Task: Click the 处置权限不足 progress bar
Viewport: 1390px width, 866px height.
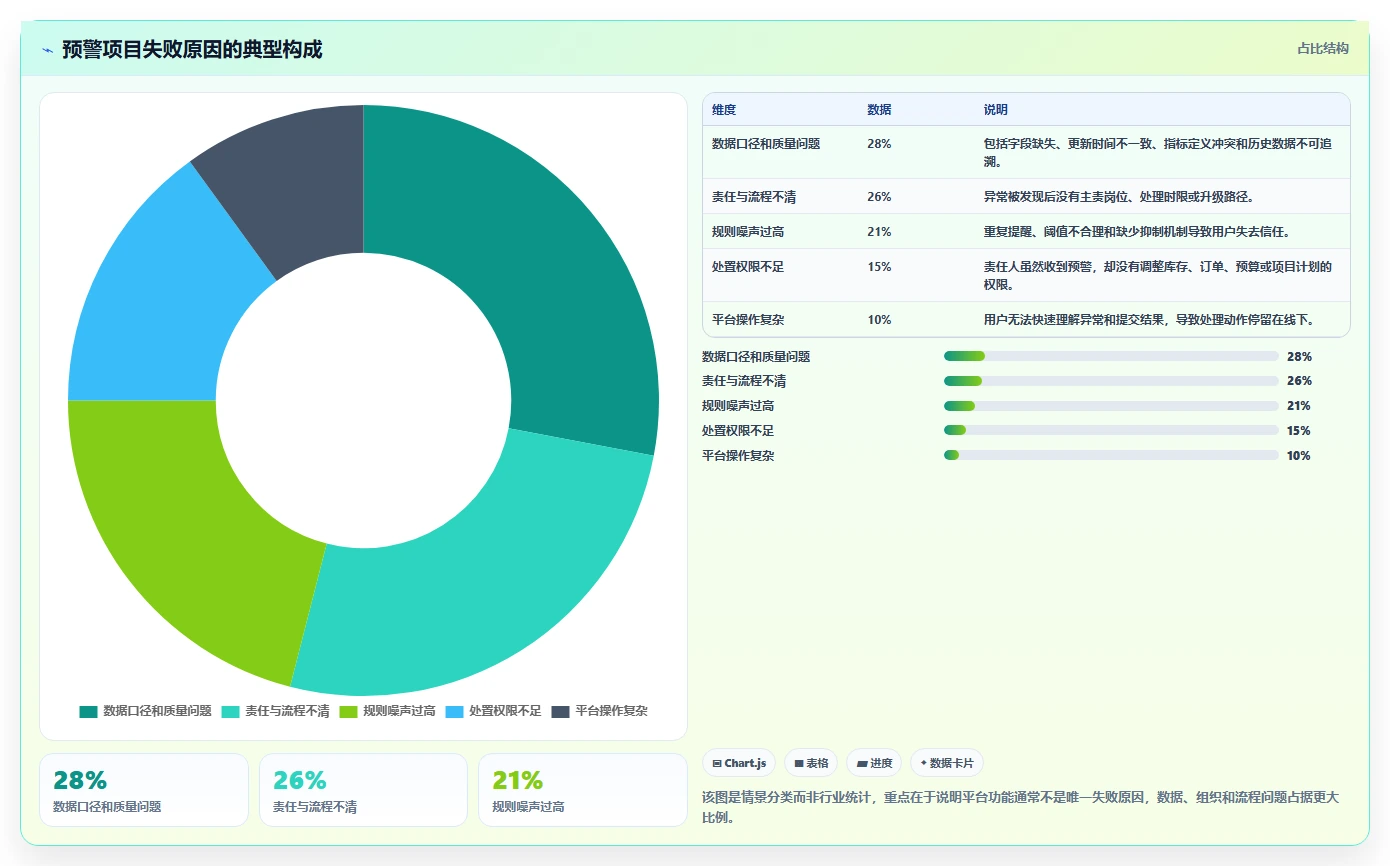Action: tap(1111, 431)
